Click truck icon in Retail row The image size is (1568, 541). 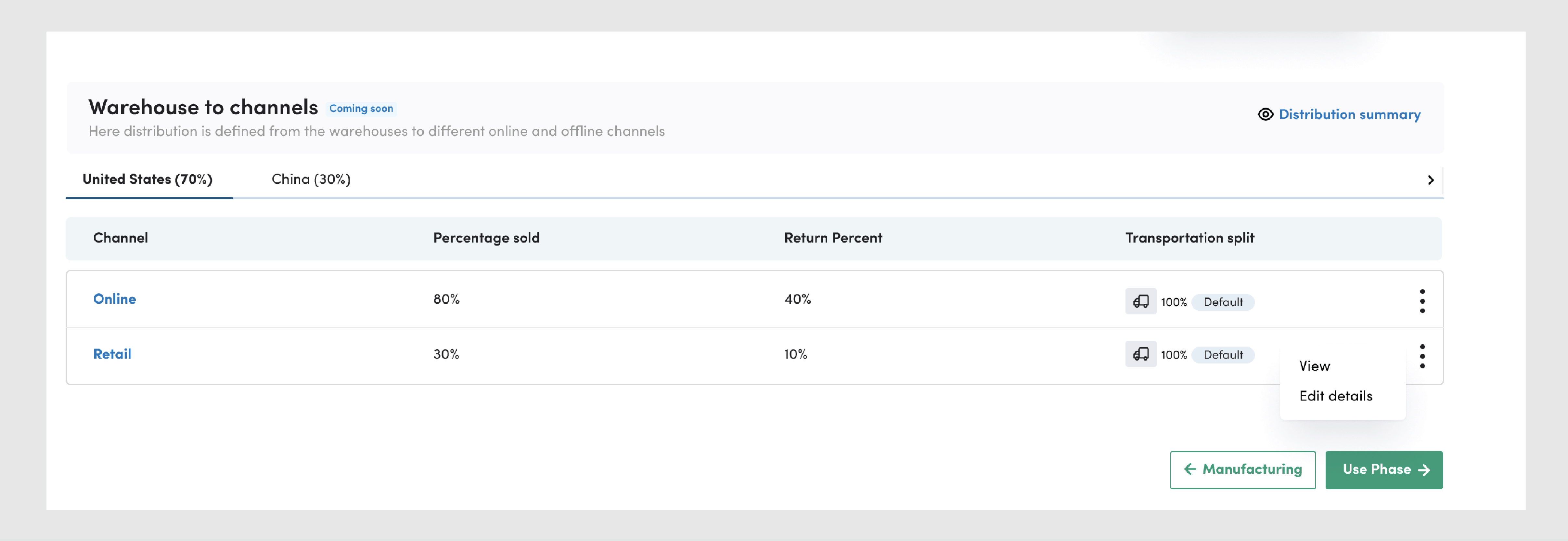[1140, 355]
